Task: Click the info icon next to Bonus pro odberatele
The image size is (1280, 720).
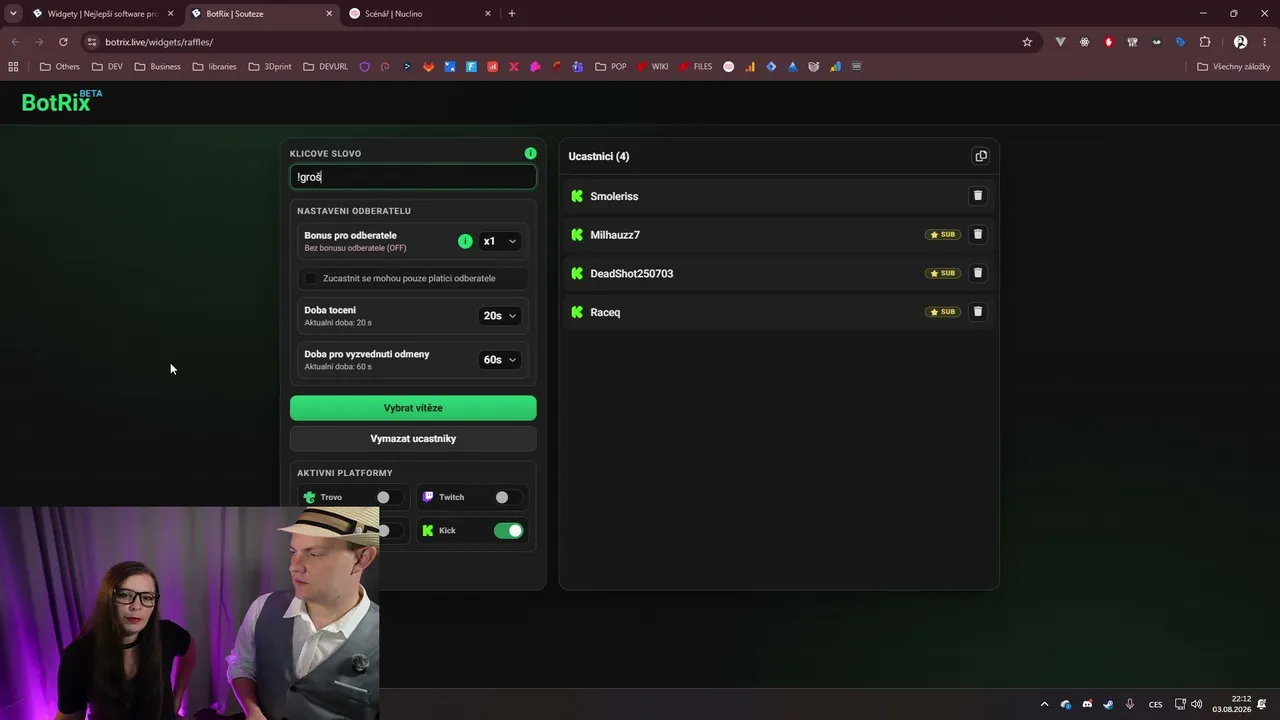Action: pyautogui.click(x=465, y=241)
